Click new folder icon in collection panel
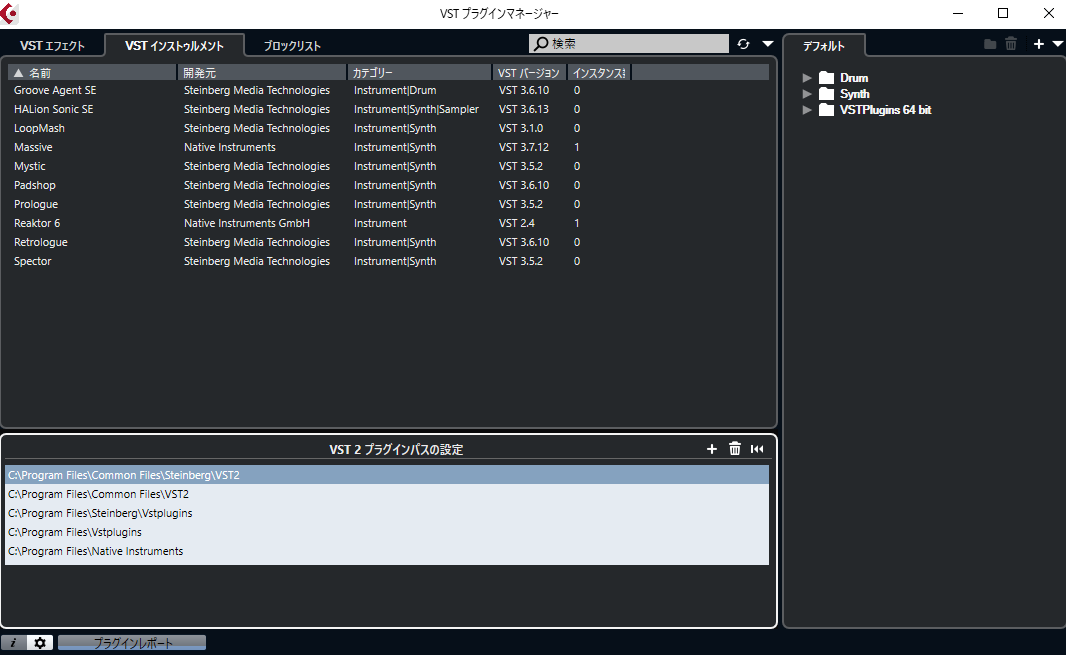 point(990,44)
